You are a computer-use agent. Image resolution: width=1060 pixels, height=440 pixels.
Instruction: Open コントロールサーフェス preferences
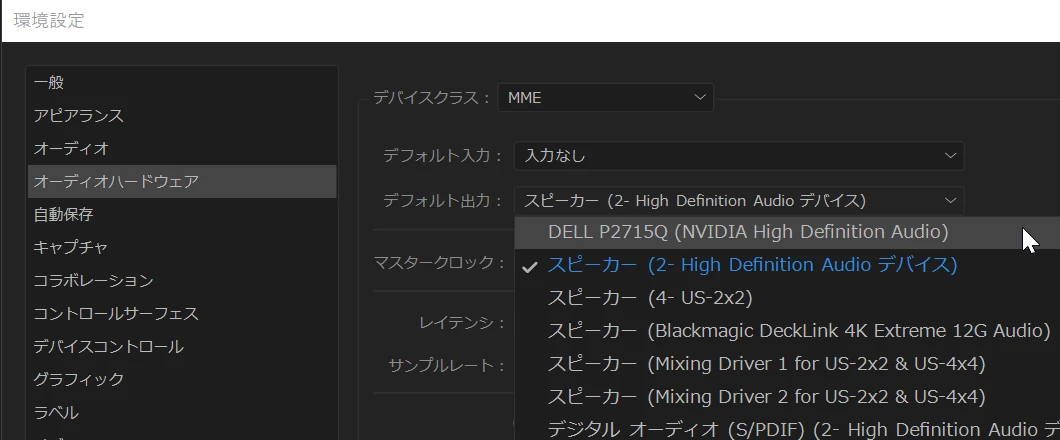[x=182, y=314]
